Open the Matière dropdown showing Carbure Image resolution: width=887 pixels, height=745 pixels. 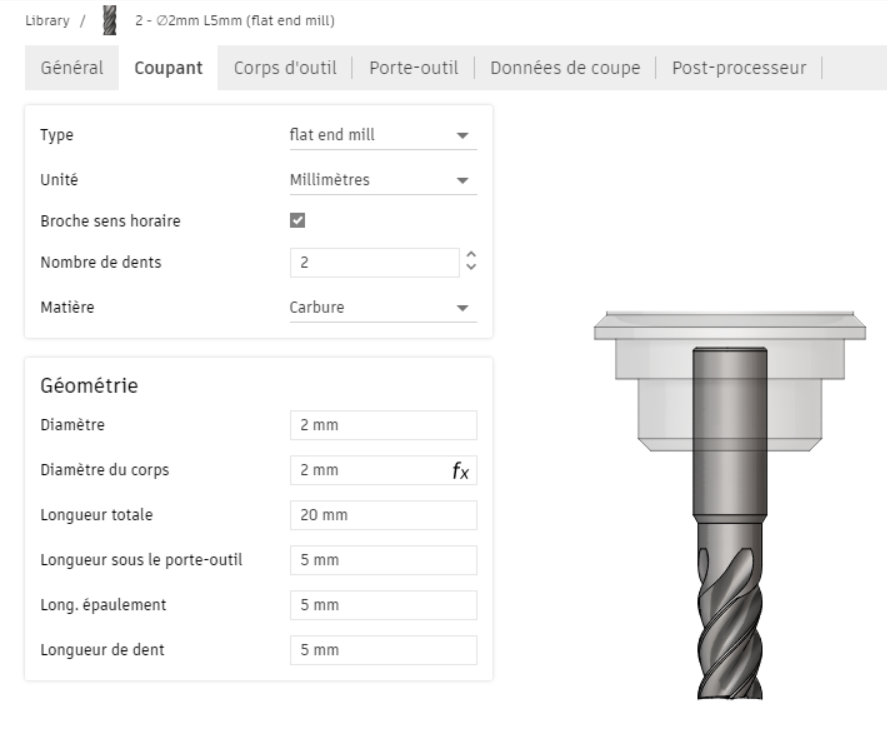click(383, 308)
